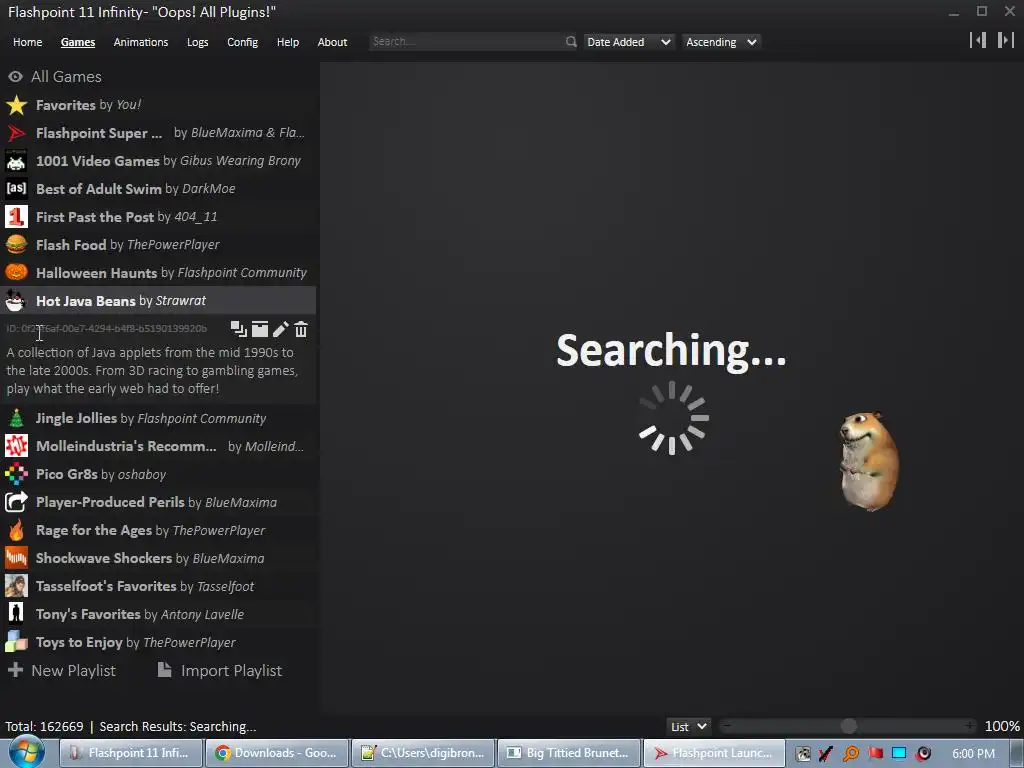
Task: Select the Toys to Enjoy playlist
Action: pos(159,643)
